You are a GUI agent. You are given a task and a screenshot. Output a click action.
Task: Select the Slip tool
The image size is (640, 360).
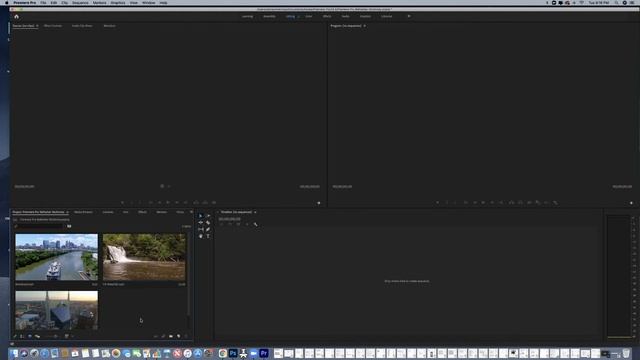[200, 229]
